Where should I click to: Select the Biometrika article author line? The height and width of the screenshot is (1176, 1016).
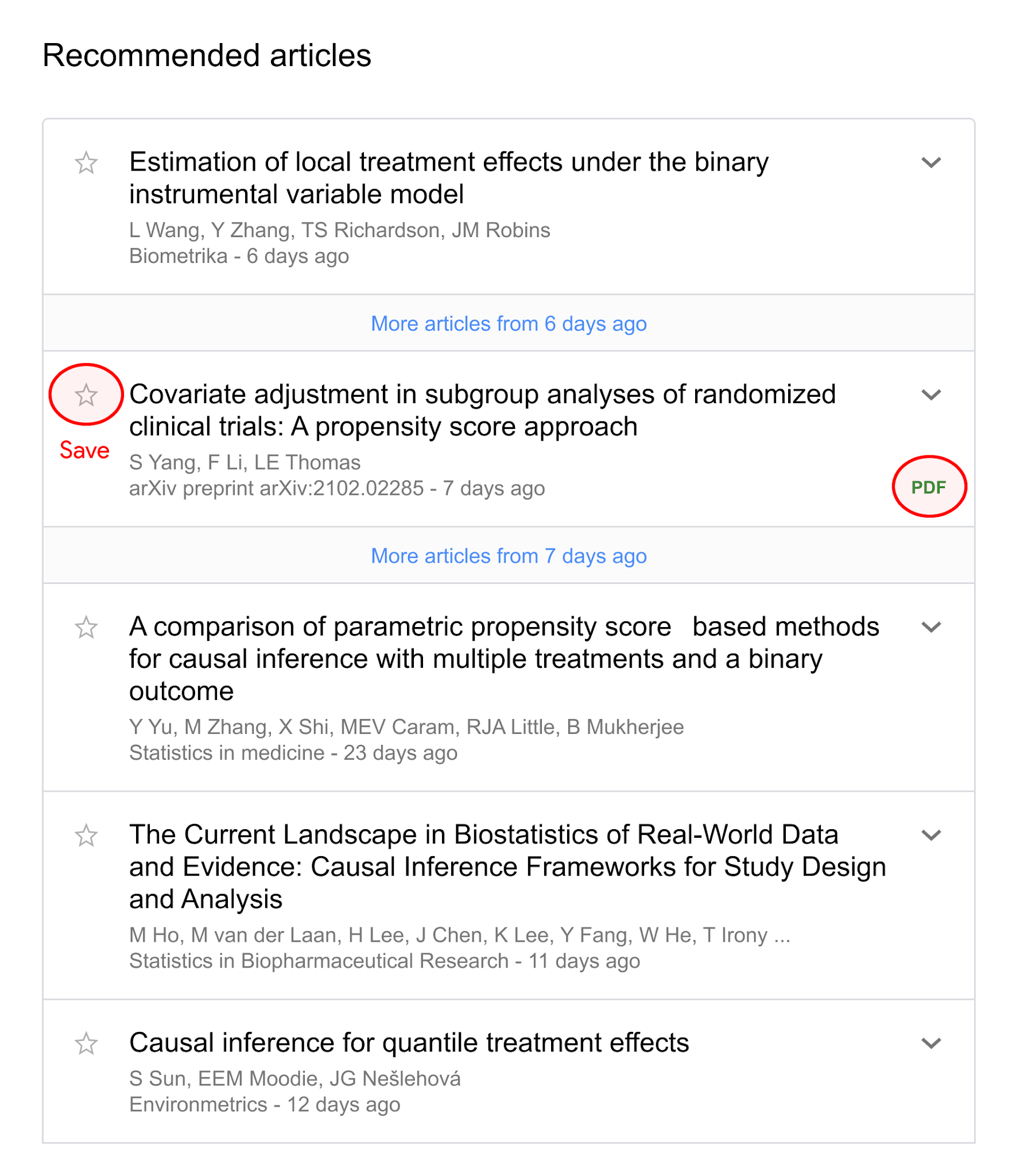(x=339, y=230)
